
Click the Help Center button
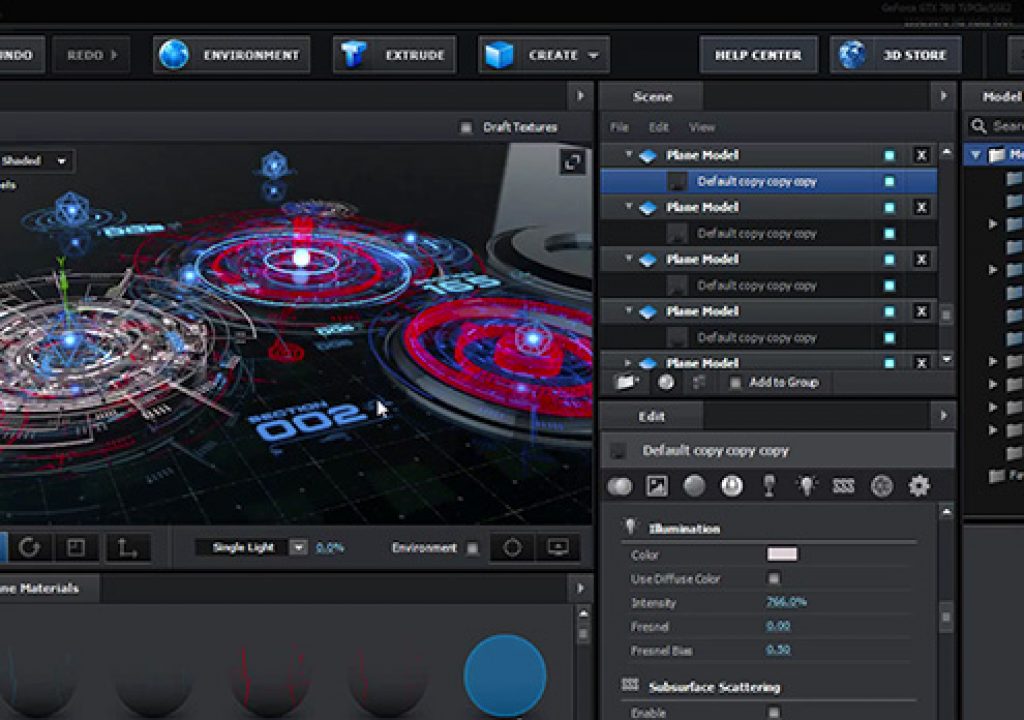pos(758,55)
